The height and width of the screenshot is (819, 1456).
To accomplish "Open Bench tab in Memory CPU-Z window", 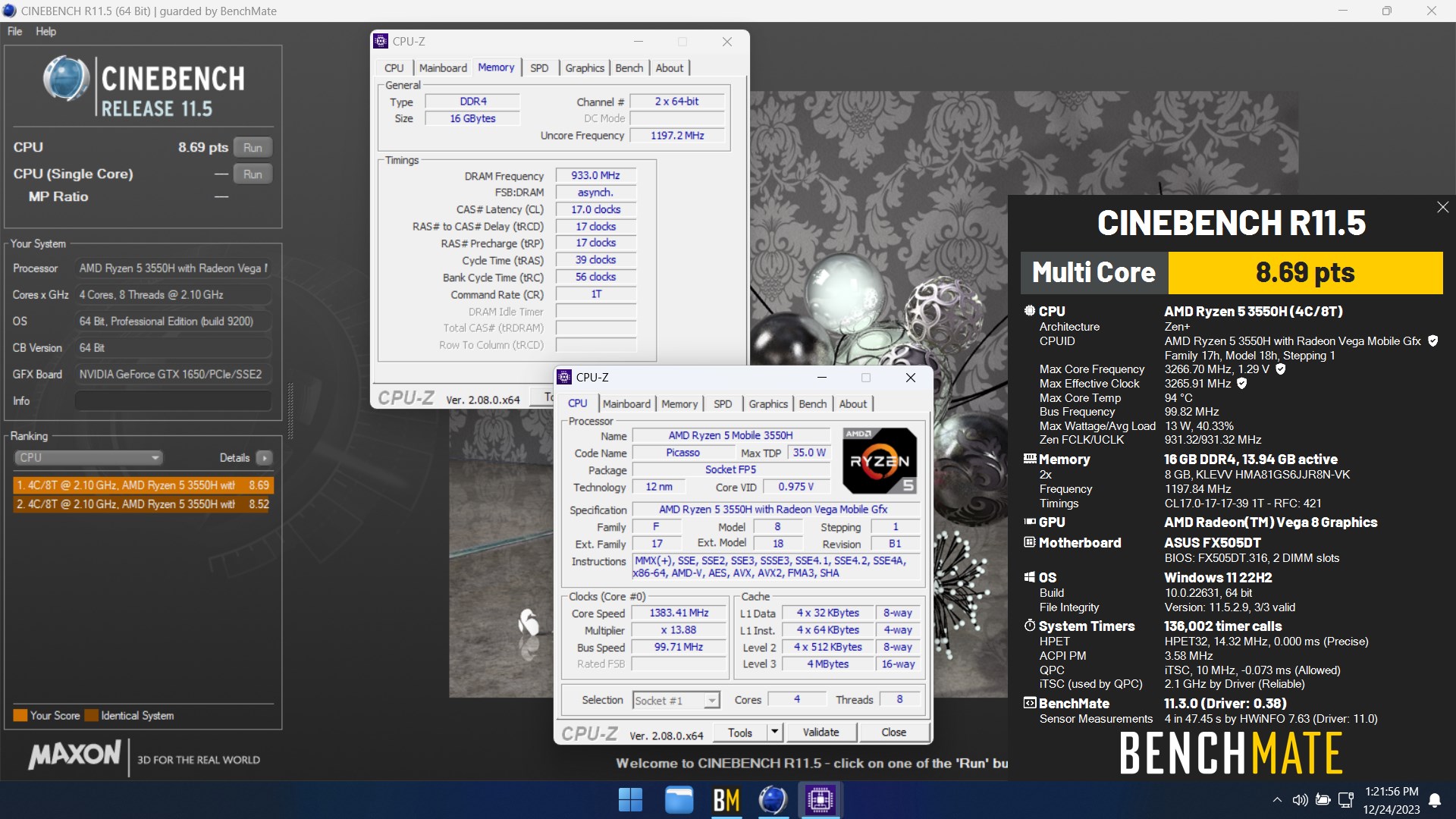I will point(629,68).
